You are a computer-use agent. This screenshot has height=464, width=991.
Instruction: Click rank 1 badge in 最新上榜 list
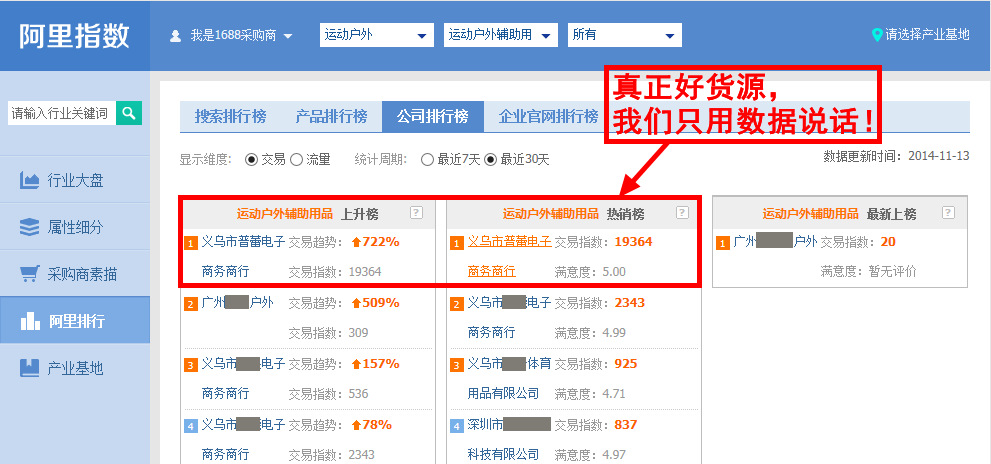(x=724, y=243)
